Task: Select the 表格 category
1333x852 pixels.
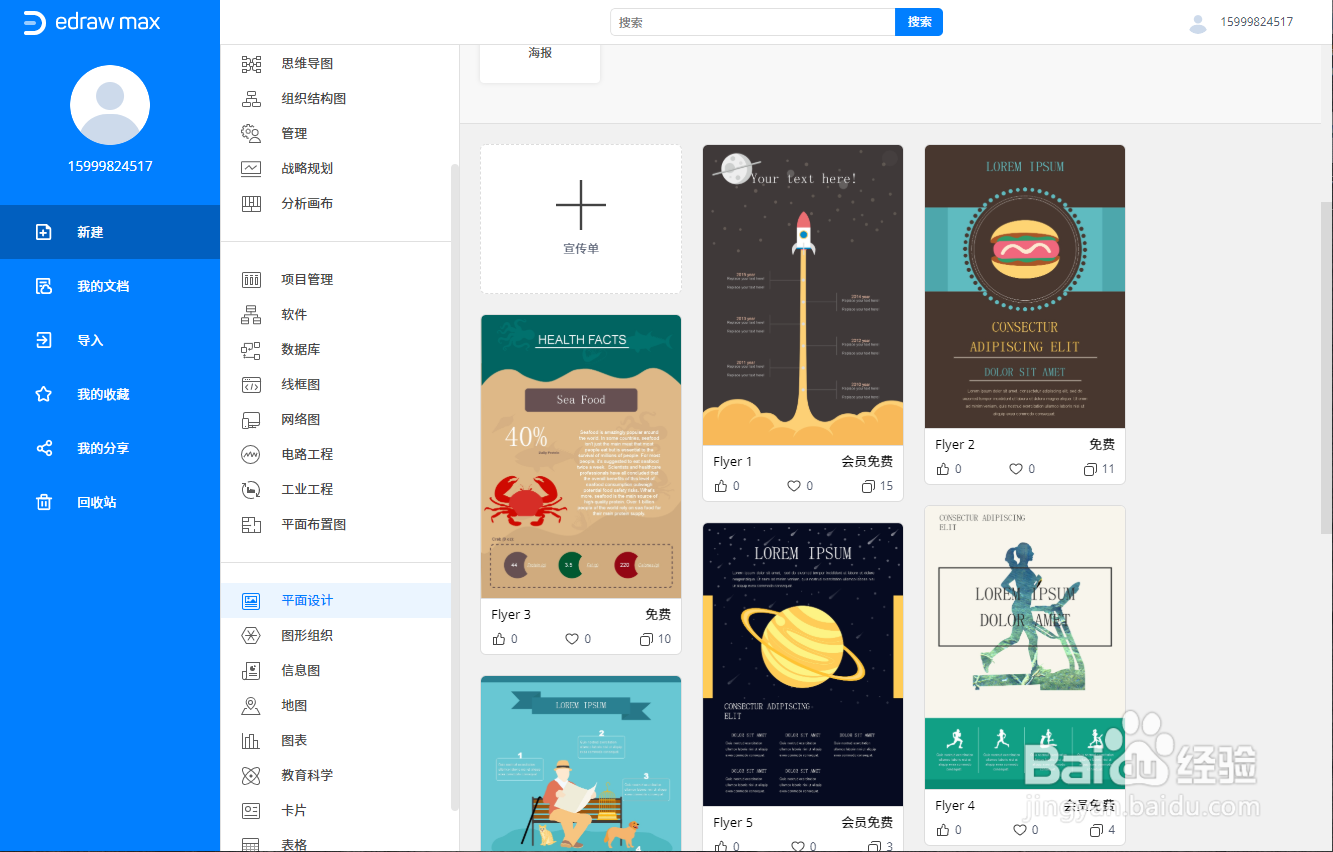Action: (336, 842)
